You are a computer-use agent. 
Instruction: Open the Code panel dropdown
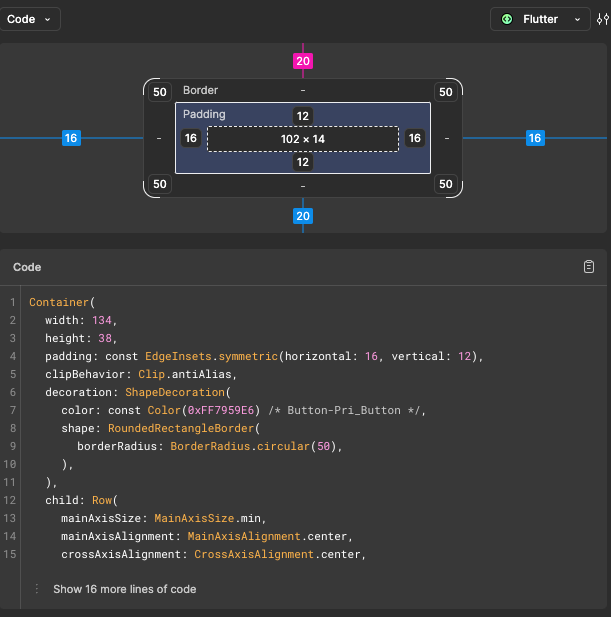[x=29, y=19]
